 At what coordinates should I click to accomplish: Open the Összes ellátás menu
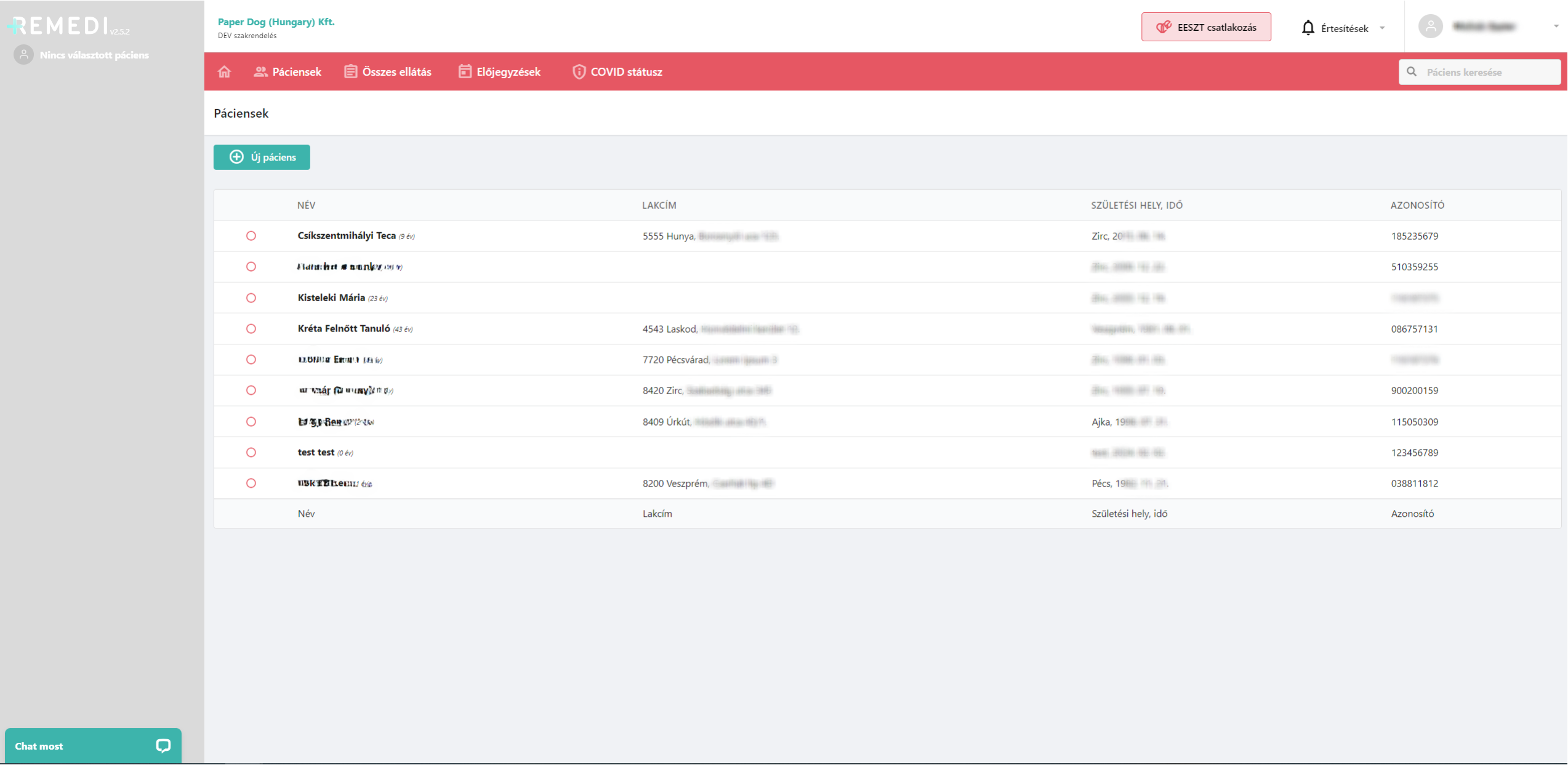pyautogui.click(x=388, y=72)
